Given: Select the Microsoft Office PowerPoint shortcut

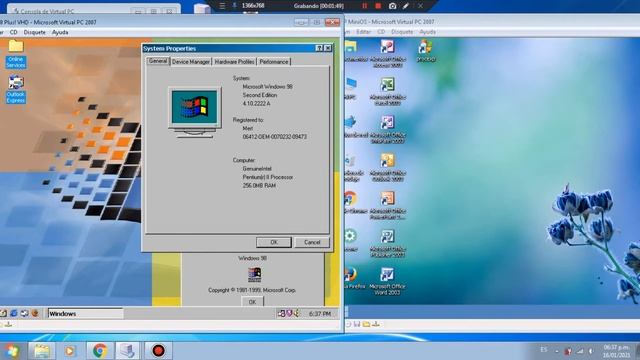Looking at the screenshot, I should click(387, 205).
